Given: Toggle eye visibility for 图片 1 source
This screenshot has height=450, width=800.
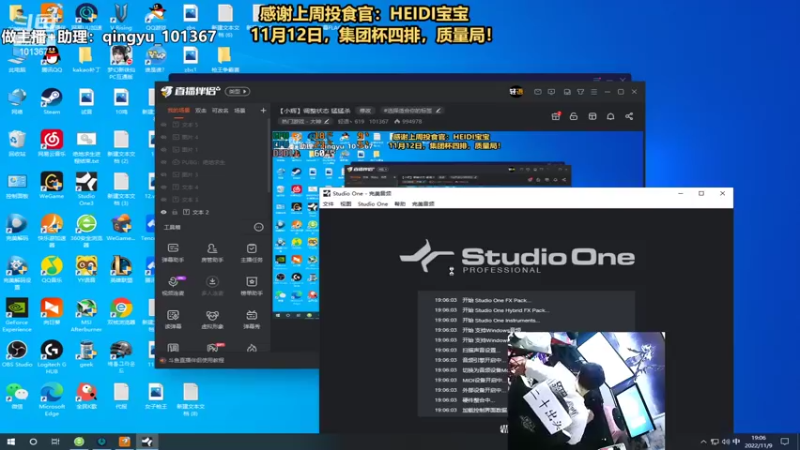Looking at the screenshot, I should point(164,149).
